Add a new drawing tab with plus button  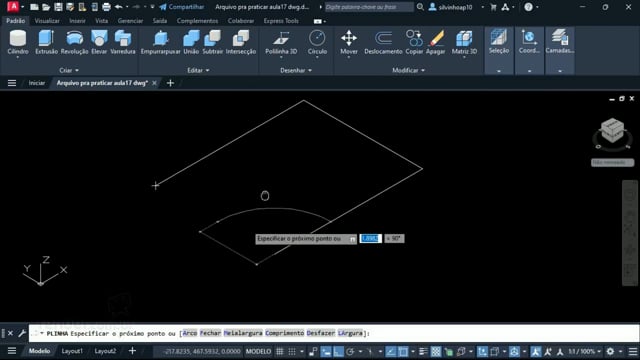pos(170,83)
